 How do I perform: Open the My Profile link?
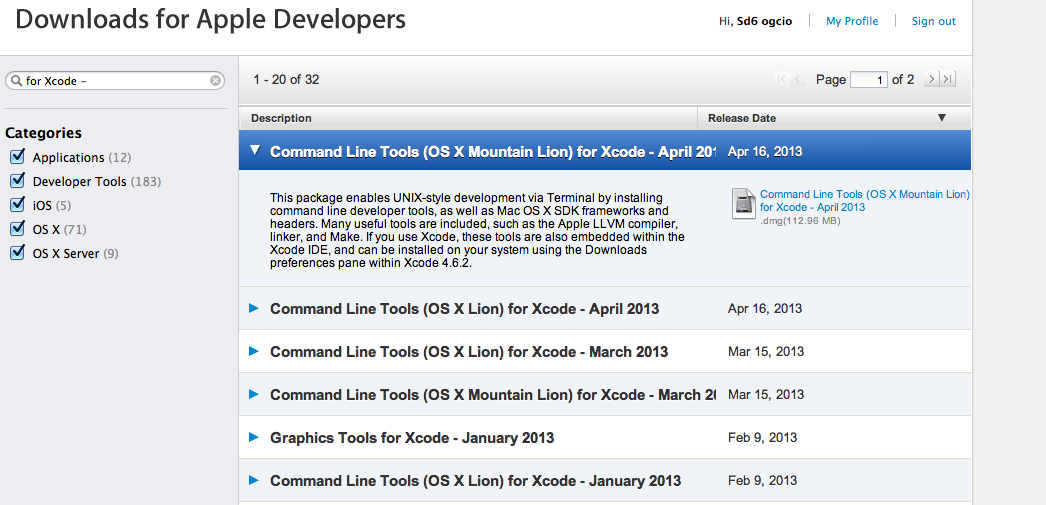[852, 21]
